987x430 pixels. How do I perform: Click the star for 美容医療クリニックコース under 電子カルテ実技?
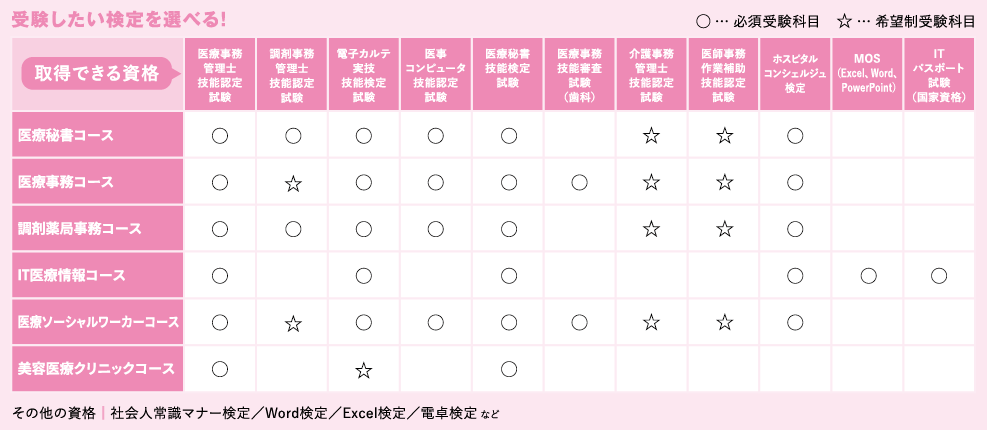363,370
